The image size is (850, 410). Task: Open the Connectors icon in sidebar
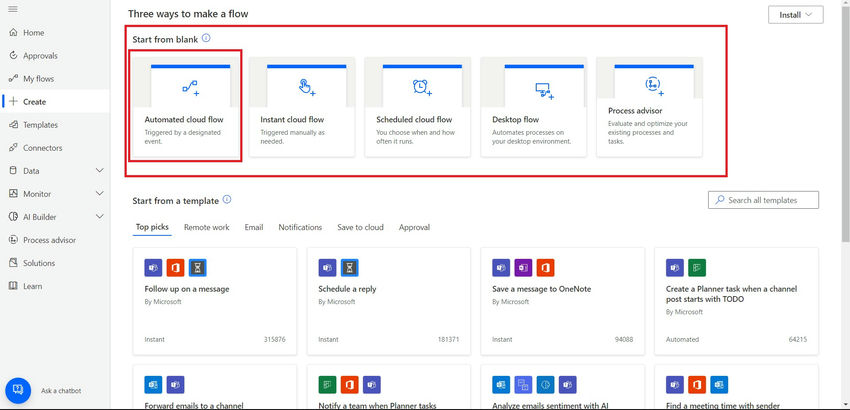[x=12, y=148]
